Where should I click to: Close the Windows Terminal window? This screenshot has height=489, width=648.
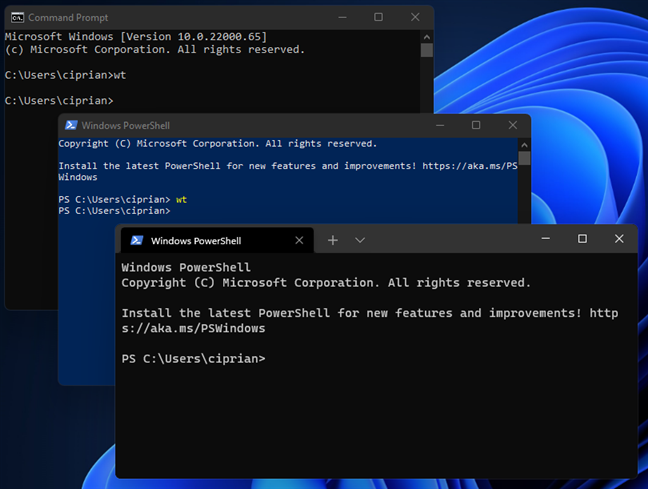[619, 239]
